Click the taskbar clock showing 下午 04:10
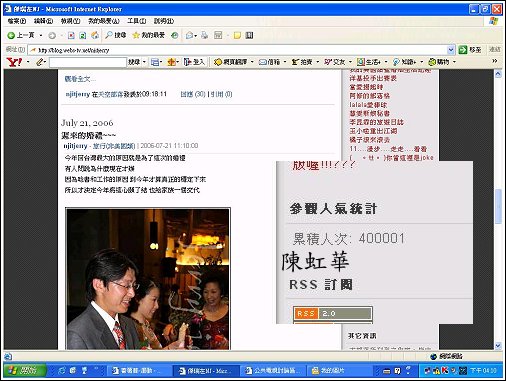This screenshot has width=506, height=381. tap(484, 370)
